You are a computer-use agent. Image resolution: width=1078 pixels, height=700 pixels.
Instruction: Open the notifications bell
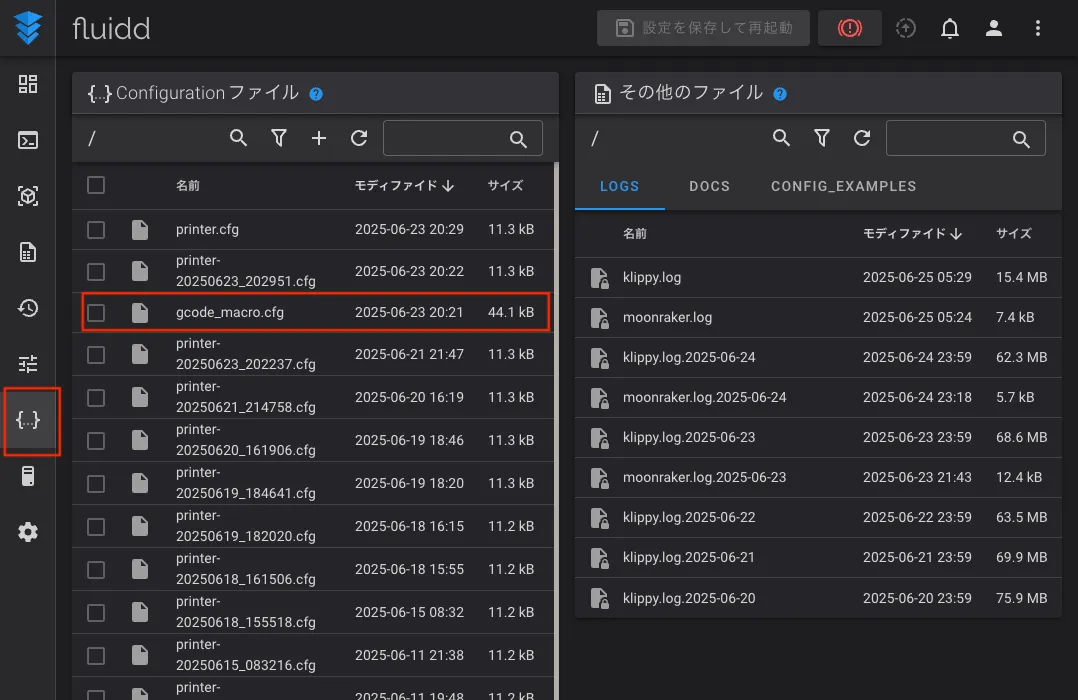click(950, 28)
